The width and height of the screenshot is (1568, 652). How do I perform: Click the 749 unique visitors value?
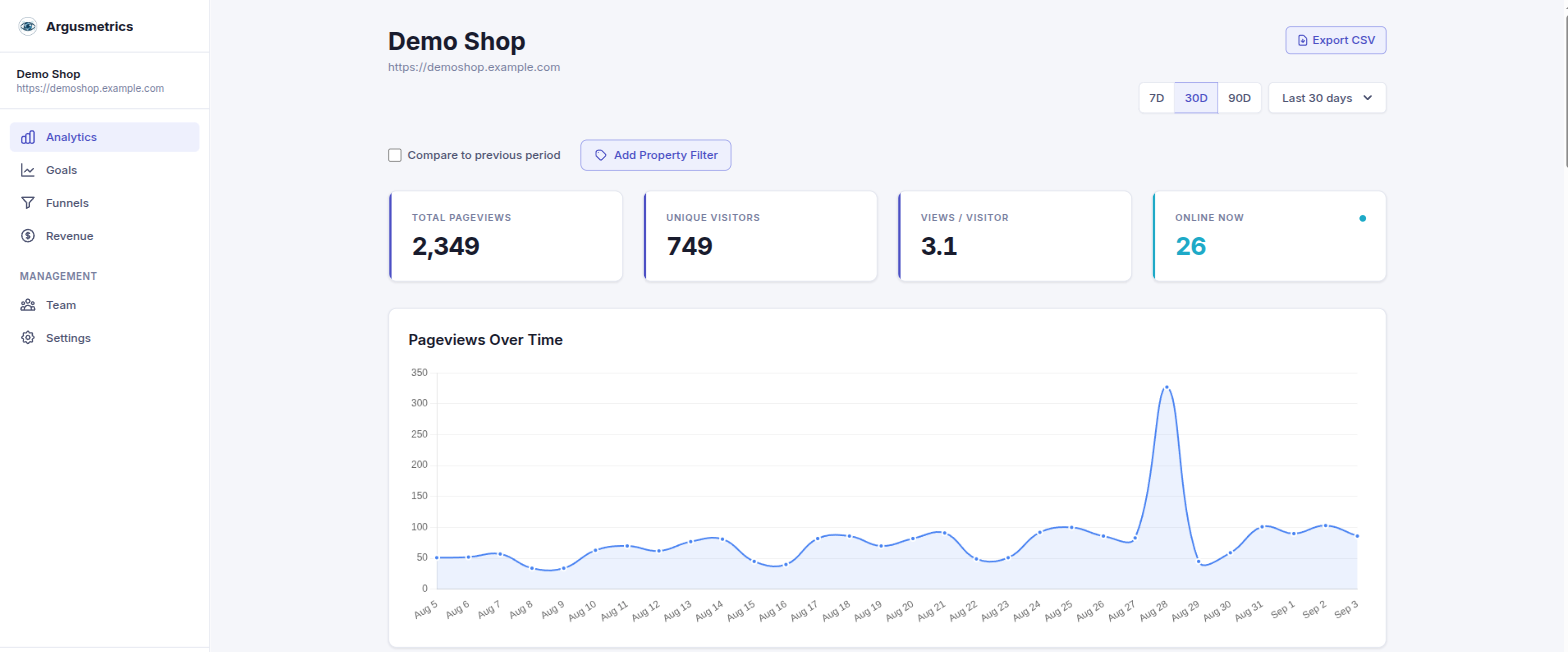[x=689, y=246]
